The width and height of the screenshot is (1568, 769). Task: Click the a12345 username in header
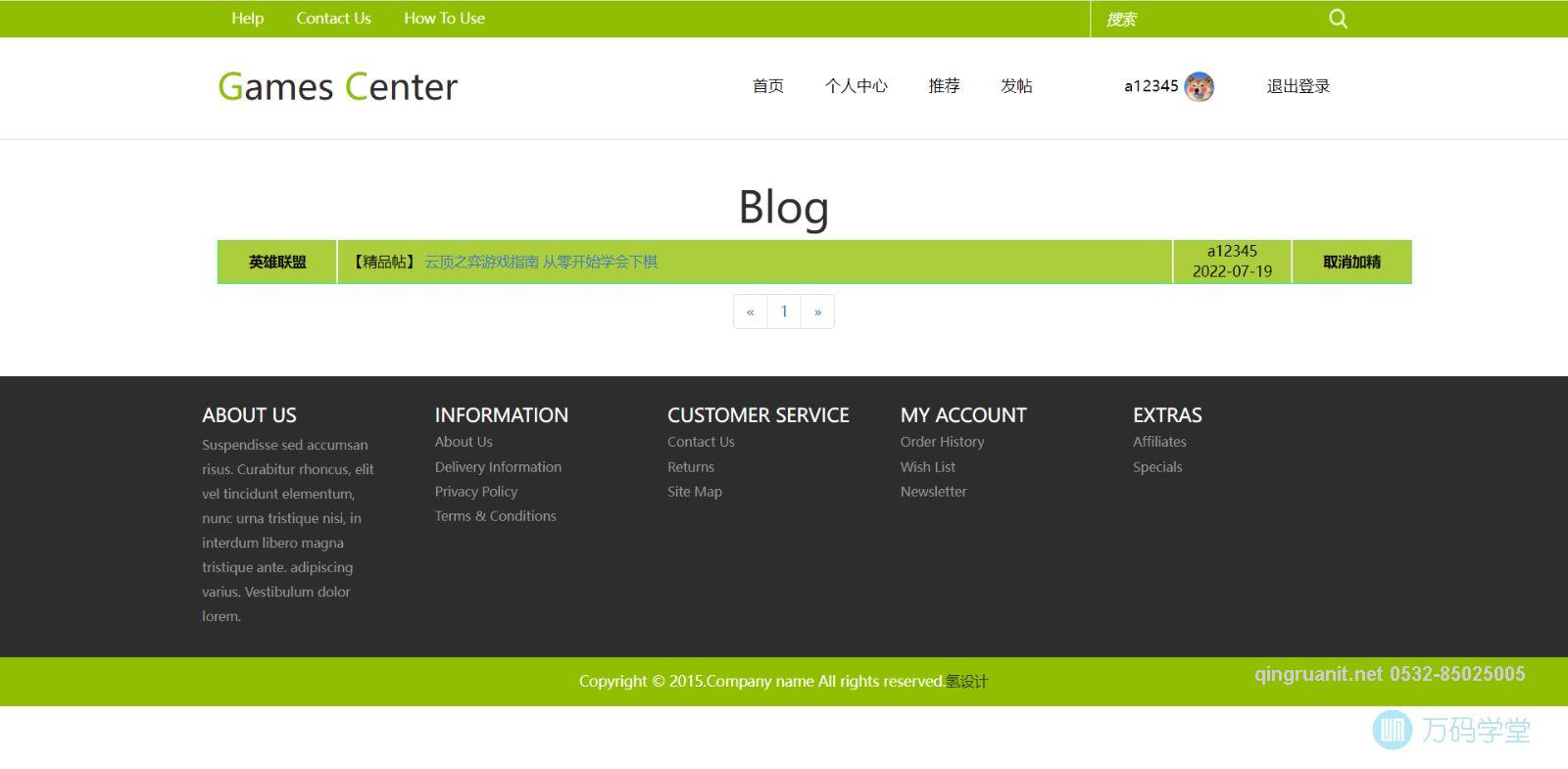[1151, 86]
